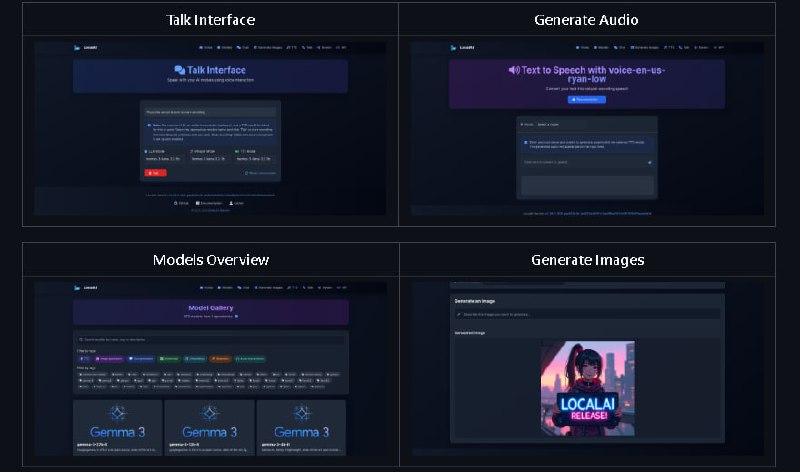Click LocalAI logo in Generate Audio screenshot
Screen dimensions: 800x472
462,47
